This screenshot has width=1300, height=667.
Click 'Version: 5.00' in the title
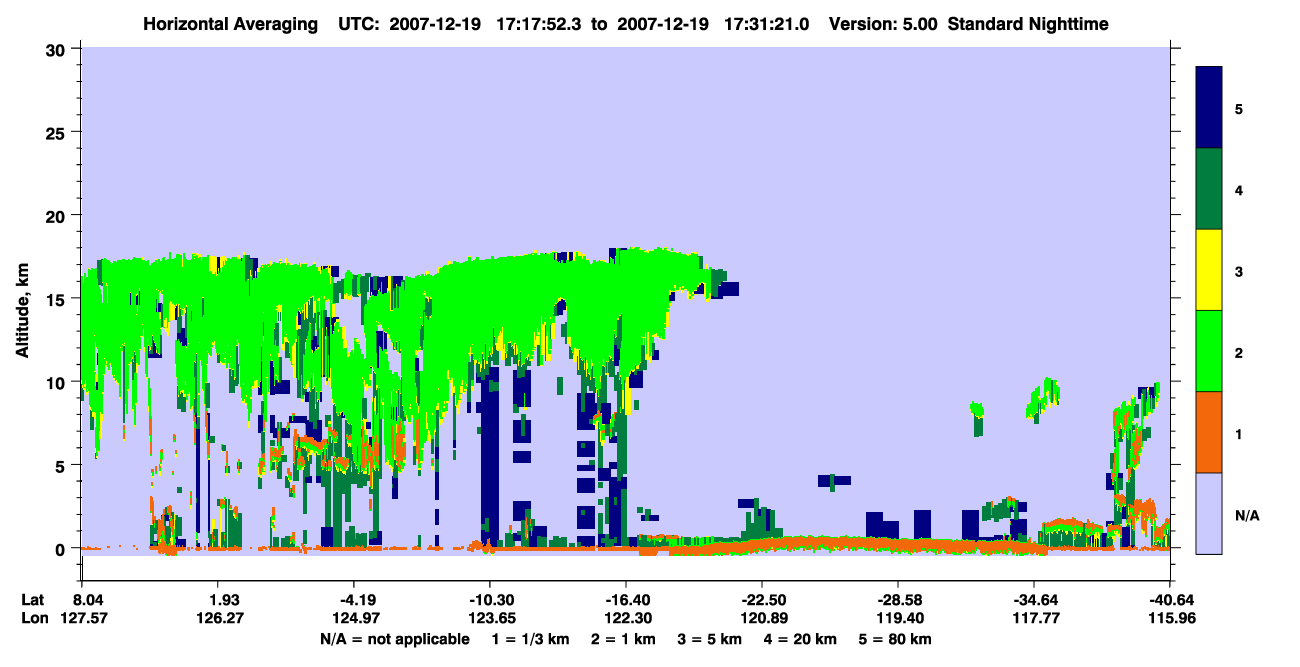tap(885, 24)
